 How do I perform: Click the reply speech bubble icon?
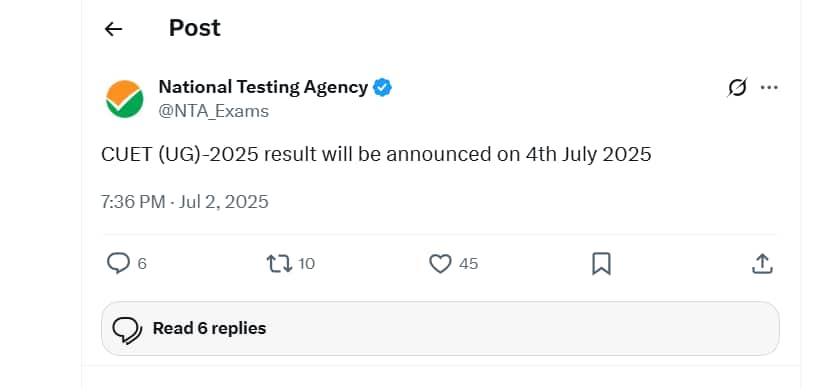(x=118, y=263)
